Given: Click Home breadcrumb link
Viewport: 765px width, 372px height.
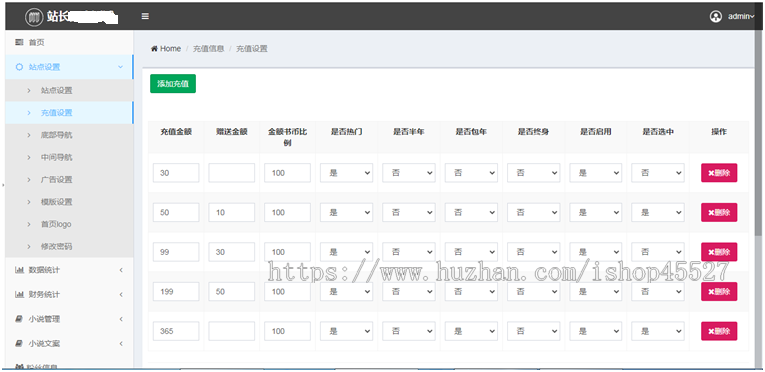Looking at the screenshot, I should pos(170,48).
